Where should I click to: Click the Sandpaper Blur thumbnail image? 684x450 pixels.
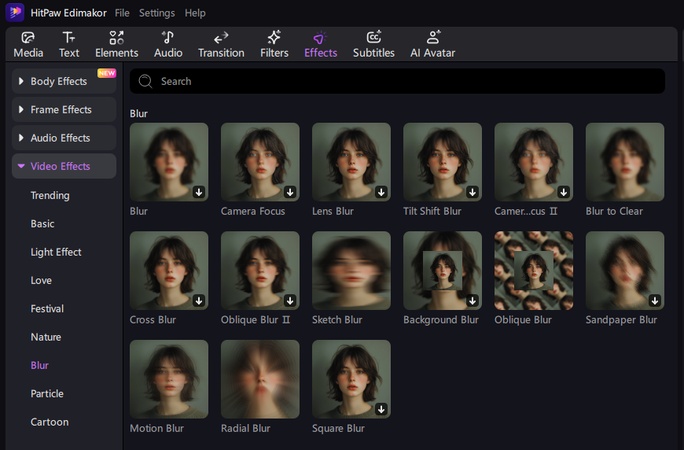(x=625, y=270)
